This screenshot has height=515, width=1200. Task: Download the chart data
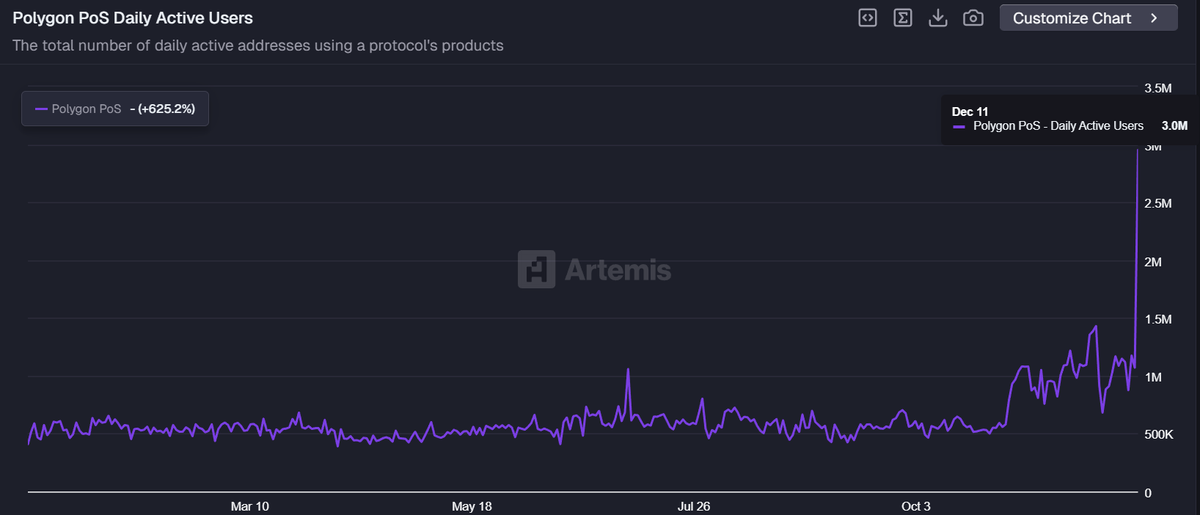tap(938, 18)
